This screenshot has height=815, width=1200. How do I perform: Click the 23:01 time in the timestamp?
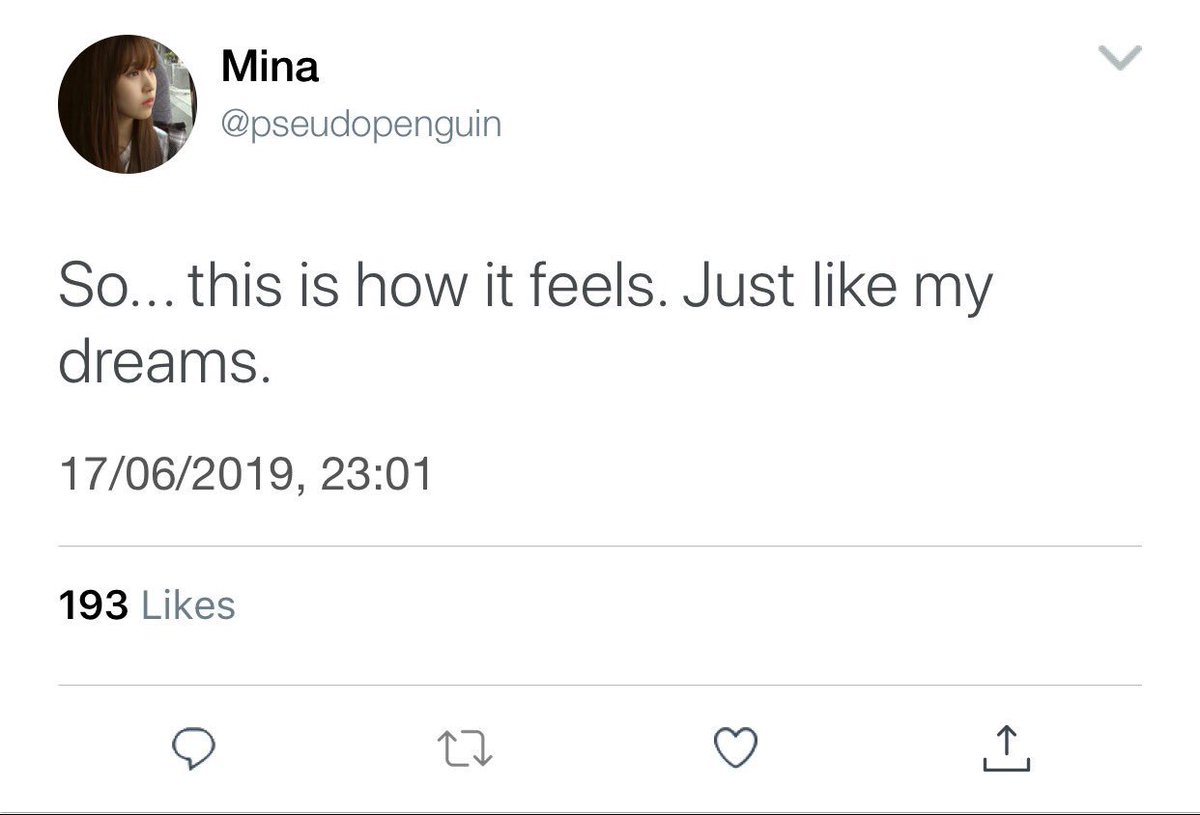[377, 473]
